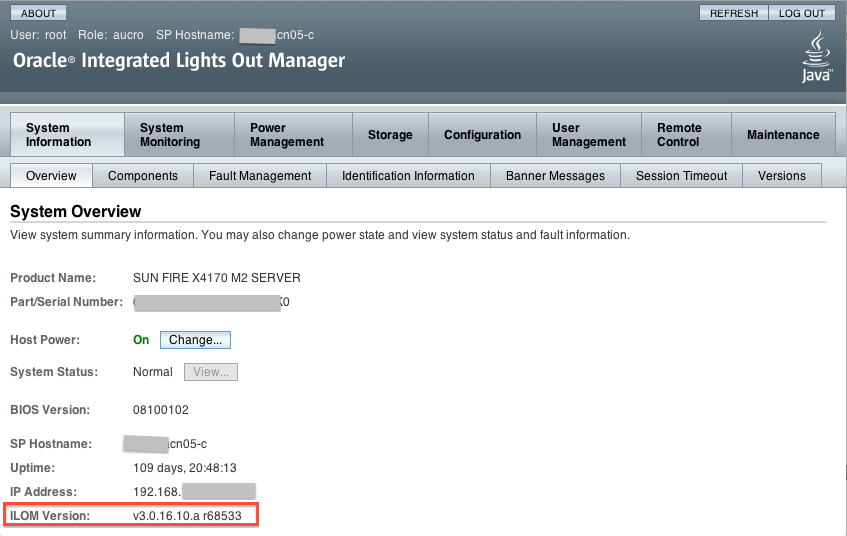Click the IP Address value 192.168.

[157, 492]
